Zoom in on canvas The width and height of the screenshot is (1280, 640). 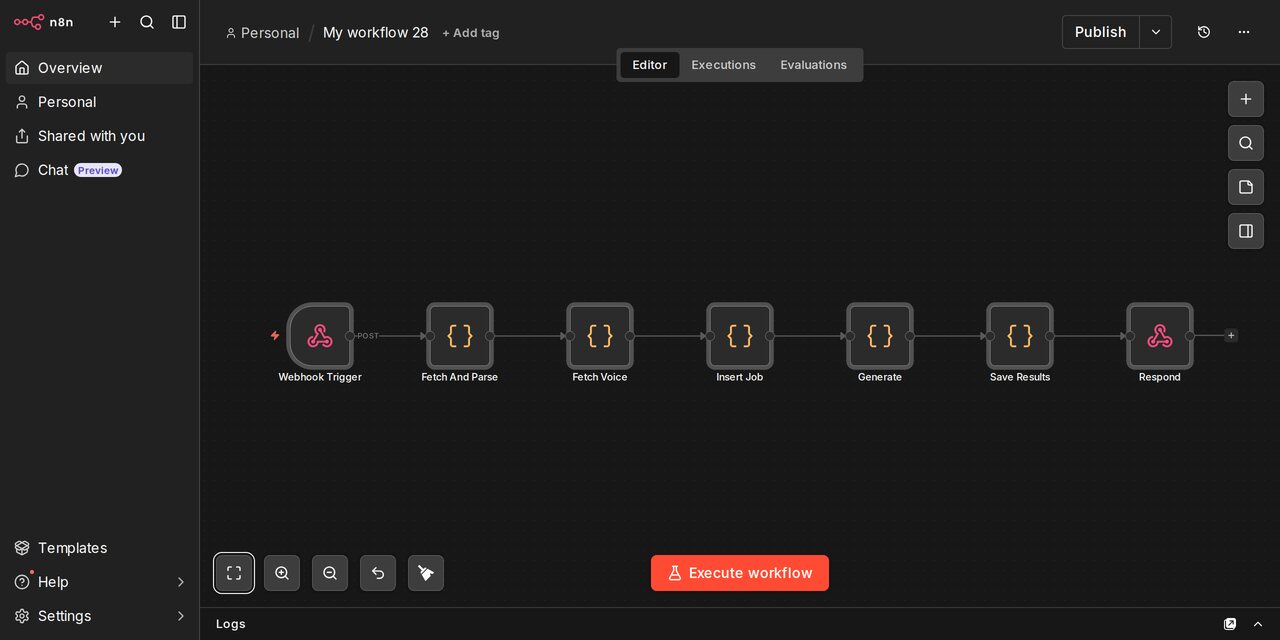point(282,573)
